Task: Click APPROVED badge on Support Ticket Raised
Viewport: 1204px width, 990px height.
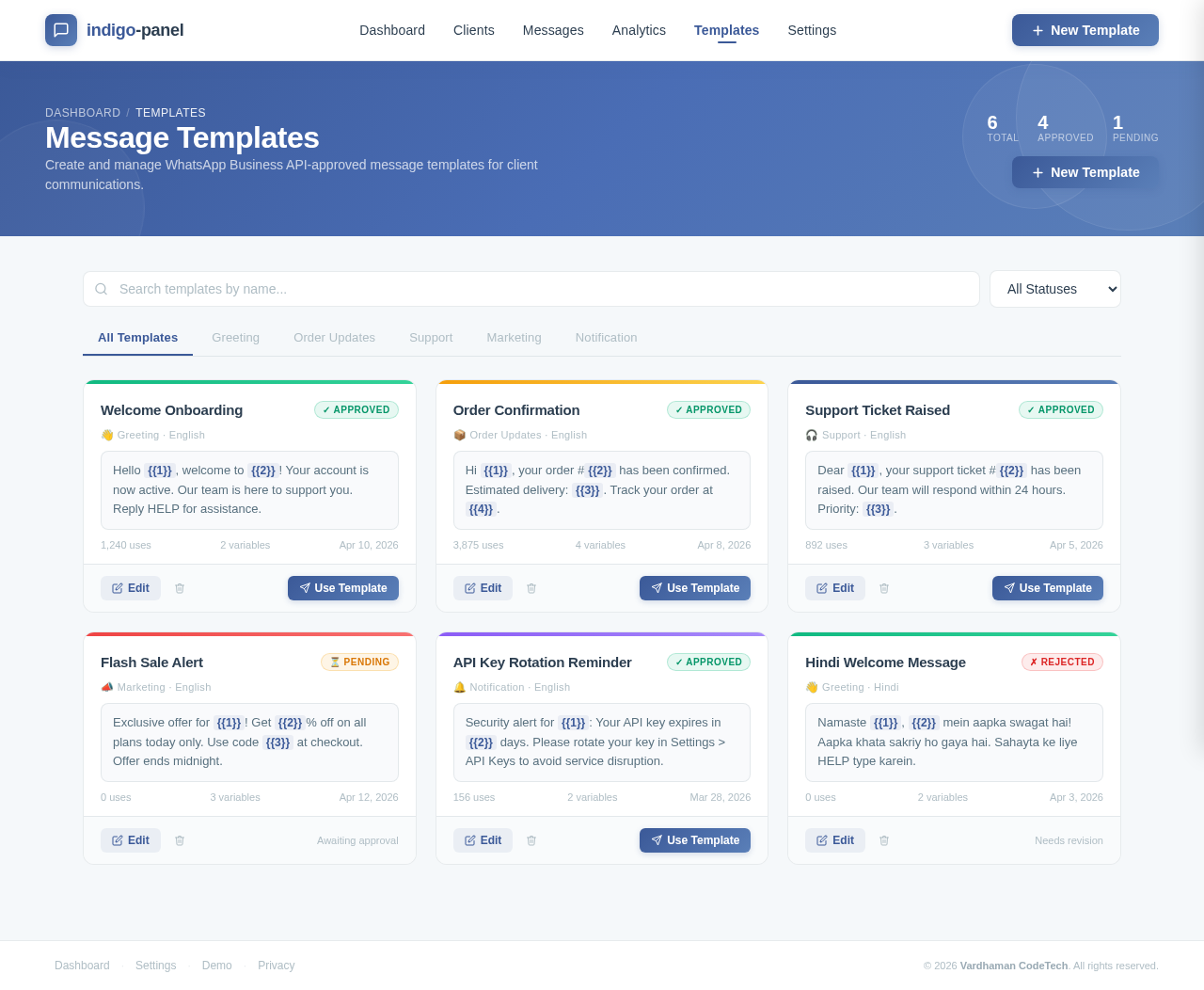Action: click(1061, 410)
